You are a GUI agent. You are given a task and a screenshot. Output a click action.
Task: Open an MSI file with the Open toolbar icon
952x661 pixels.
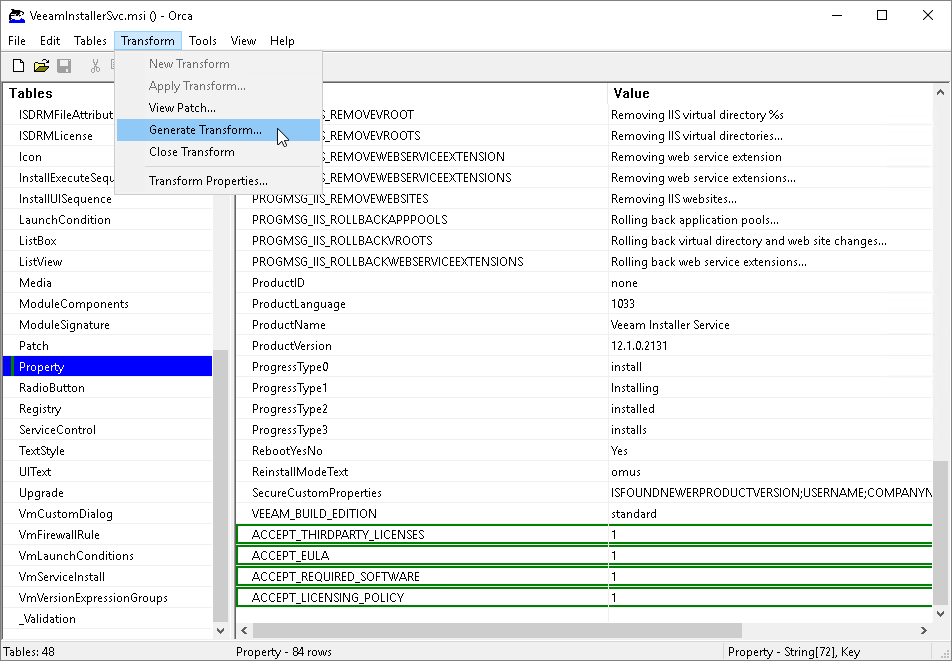pos(41,65)
